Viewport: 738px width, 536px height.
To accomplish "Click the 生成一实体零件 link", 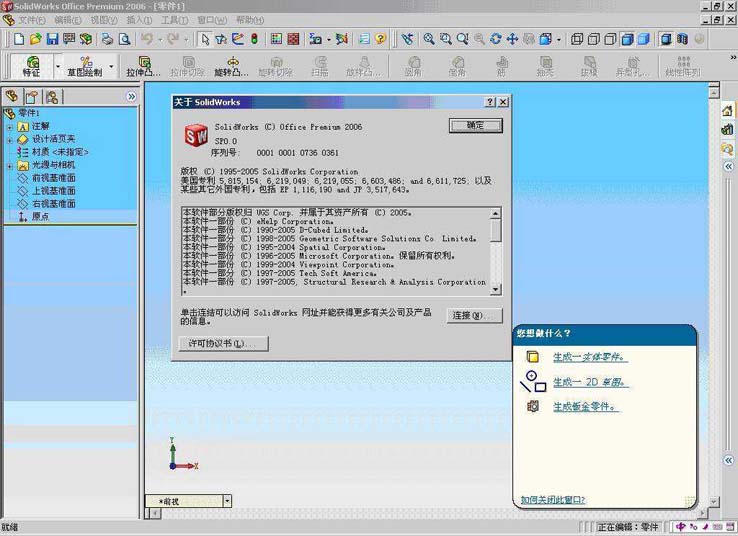I will click(x=590, y=357).
